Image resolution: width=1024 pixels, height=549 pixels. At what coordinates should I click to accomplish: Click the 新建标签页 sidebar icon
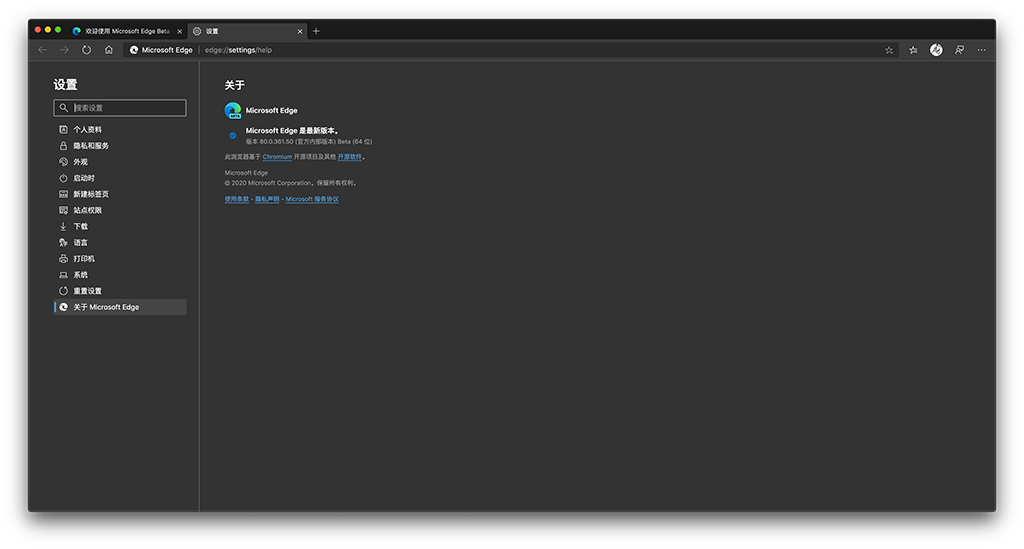63,194
